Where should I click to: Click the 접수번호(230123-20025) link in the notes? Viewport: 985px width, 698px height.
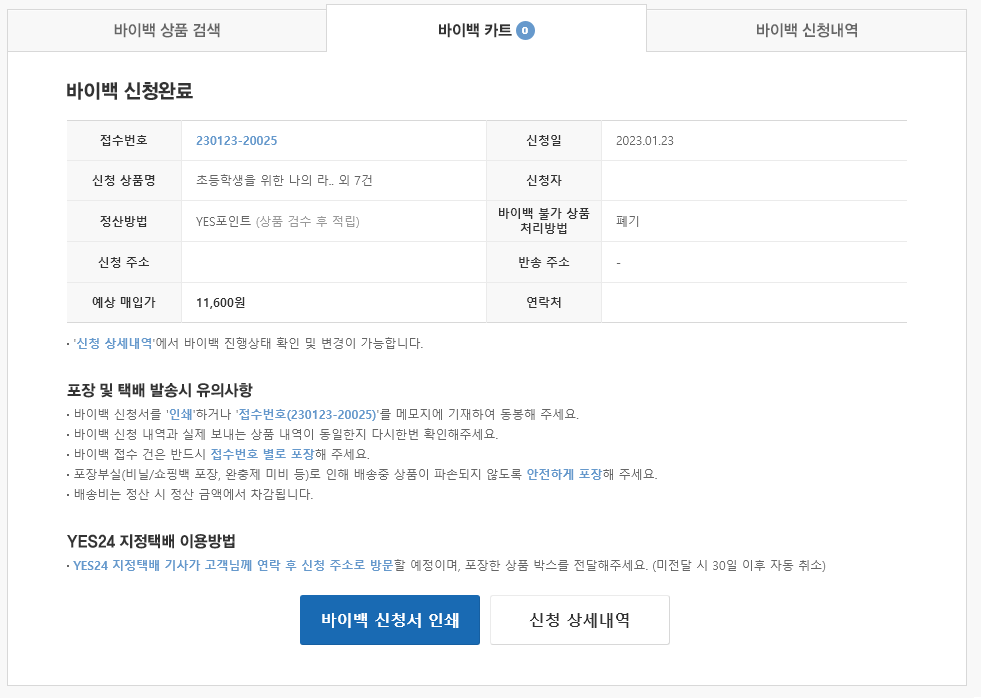click(307, 414)
